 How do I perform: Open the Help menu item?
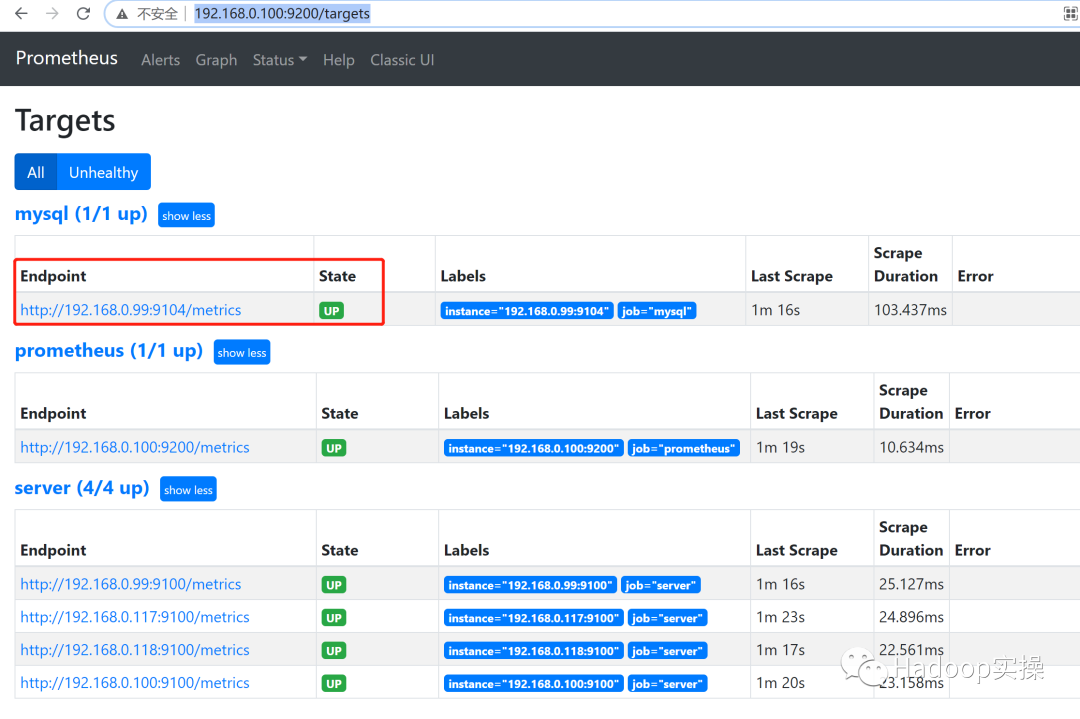pos(339,60)
